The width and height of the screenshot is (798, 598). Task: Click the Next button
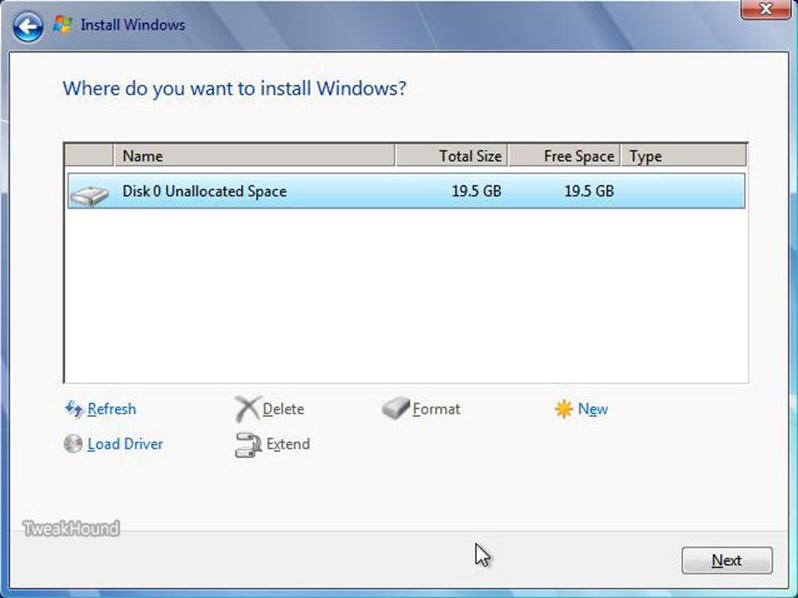[727, 560]
